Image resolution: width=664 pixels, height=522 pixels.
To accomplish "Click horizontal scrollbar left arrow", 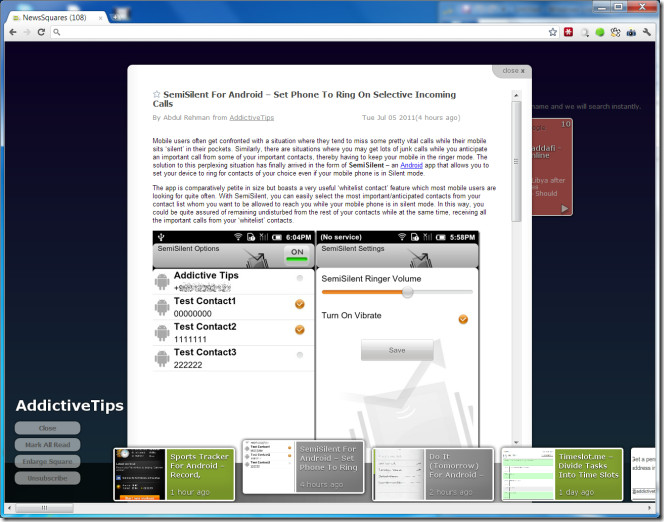I will (9, 508).
